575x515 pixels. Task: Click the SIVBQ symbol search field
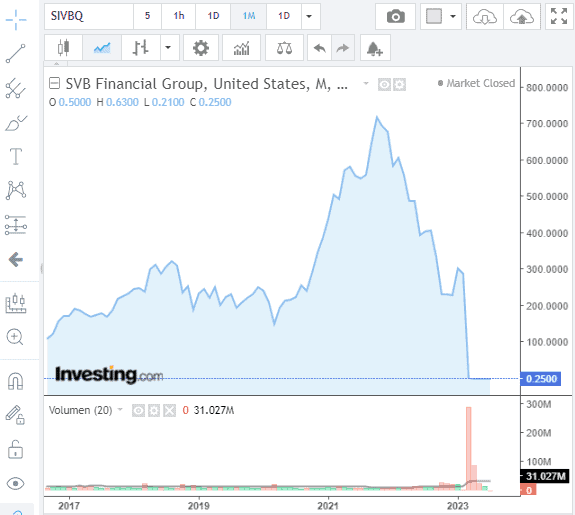point(89,16)
